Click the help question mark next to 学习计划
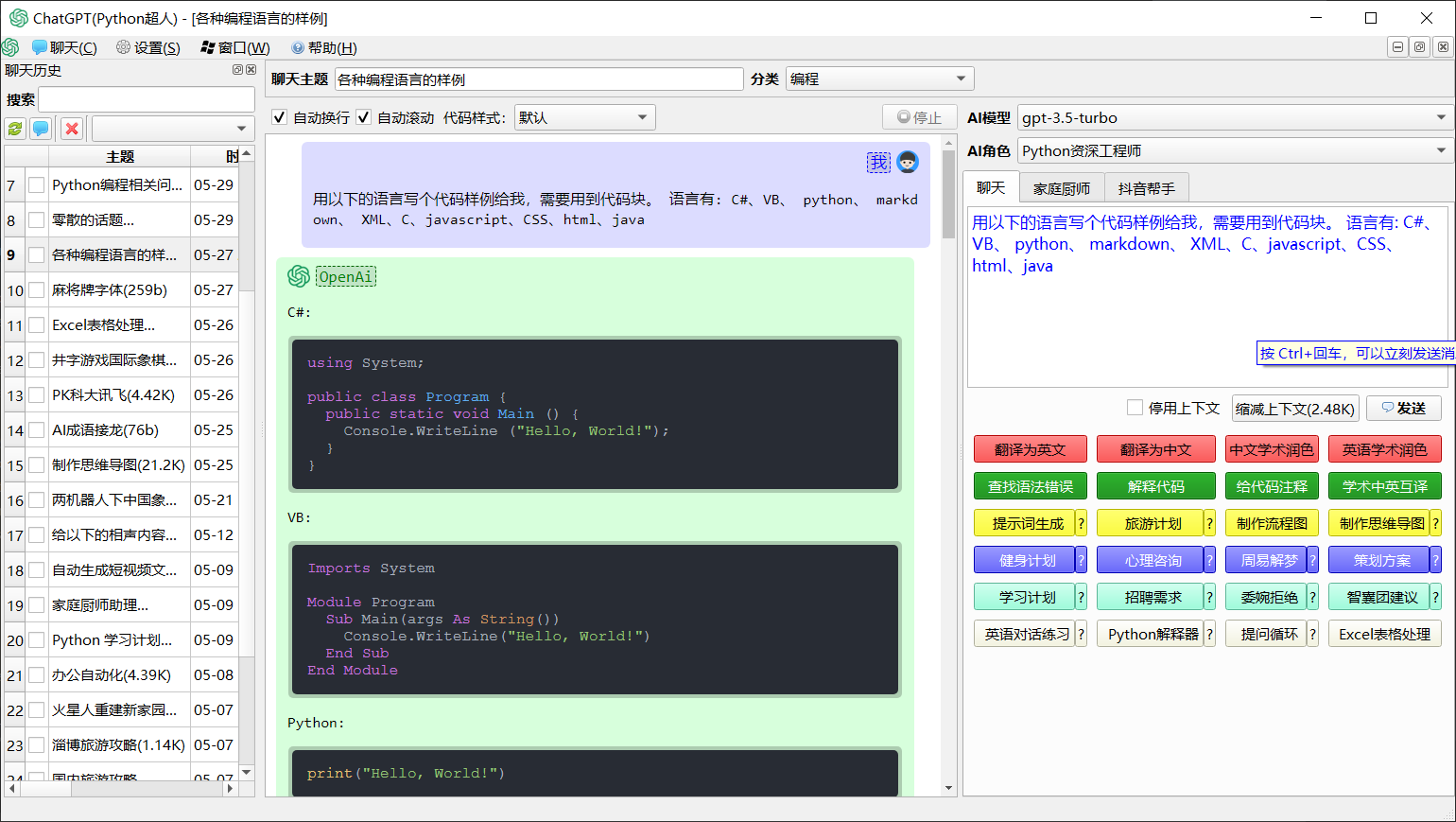Image resolution: width=1456 pixels, height=822 pixels. tap(1081, 597)
